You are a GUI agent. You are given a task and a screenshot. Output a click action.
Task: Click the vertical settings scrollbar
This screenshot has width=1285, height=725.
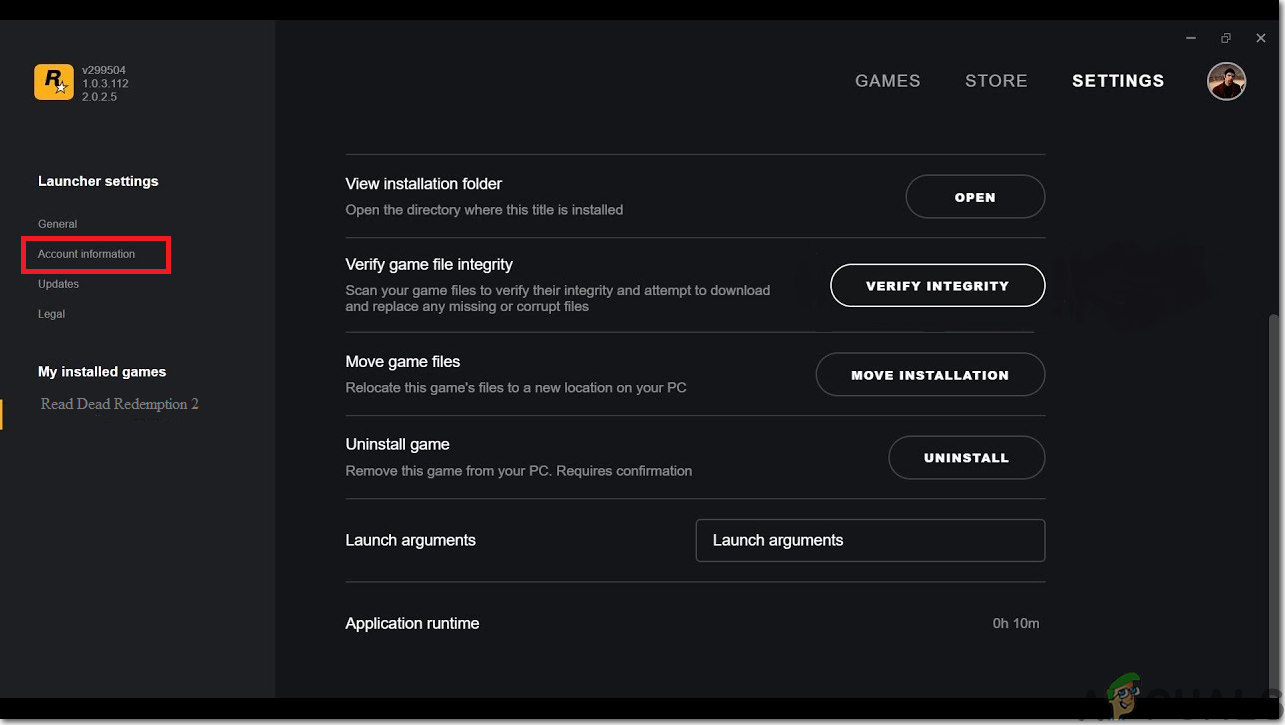[x=1273, y=500]
